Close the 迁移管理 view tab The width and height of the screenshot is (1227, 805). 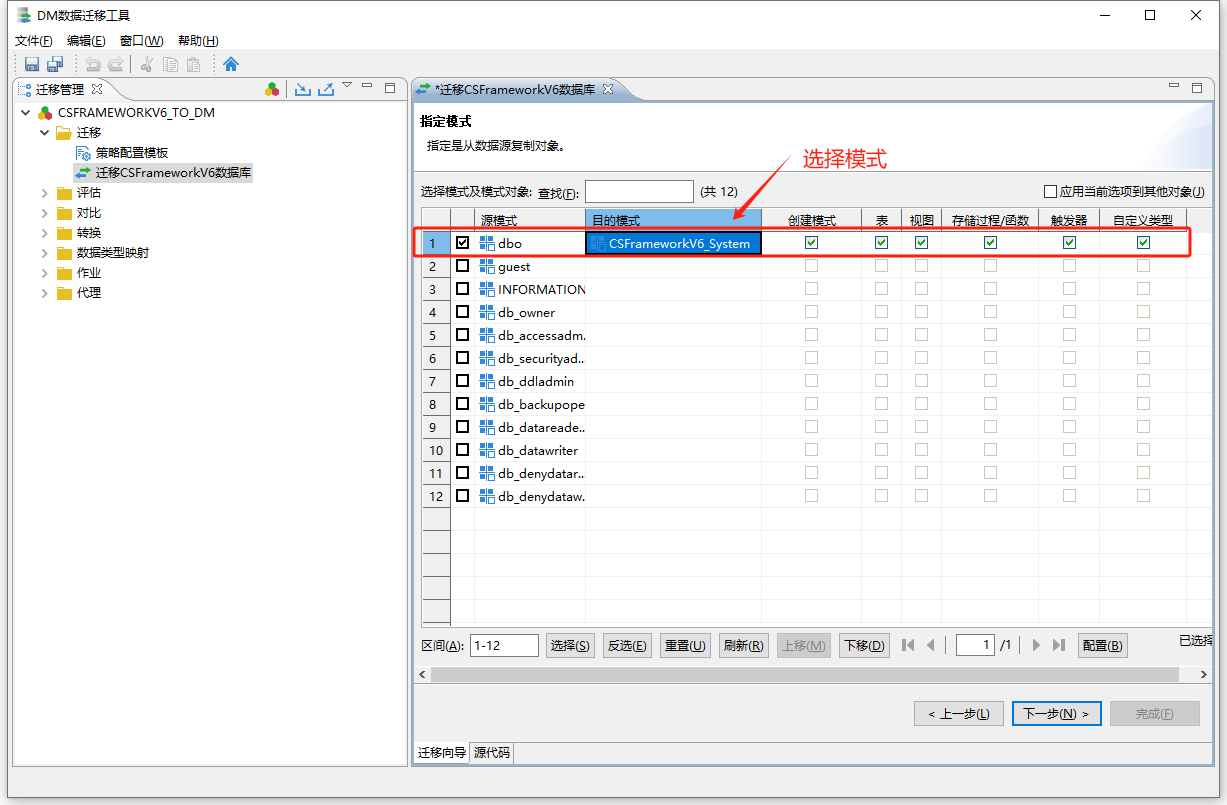coord(97,89)
